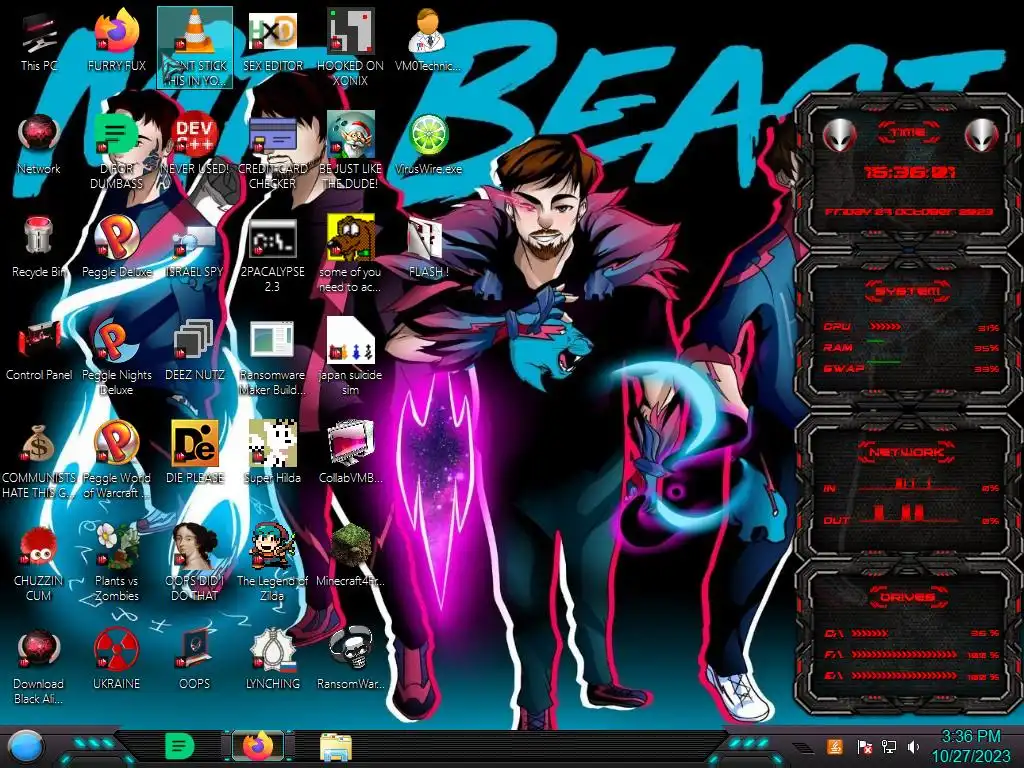Viewport: 1024px width, 768px height.
Task: Open the green chat icon labeled DUMBASS
Action: (116, 135)
